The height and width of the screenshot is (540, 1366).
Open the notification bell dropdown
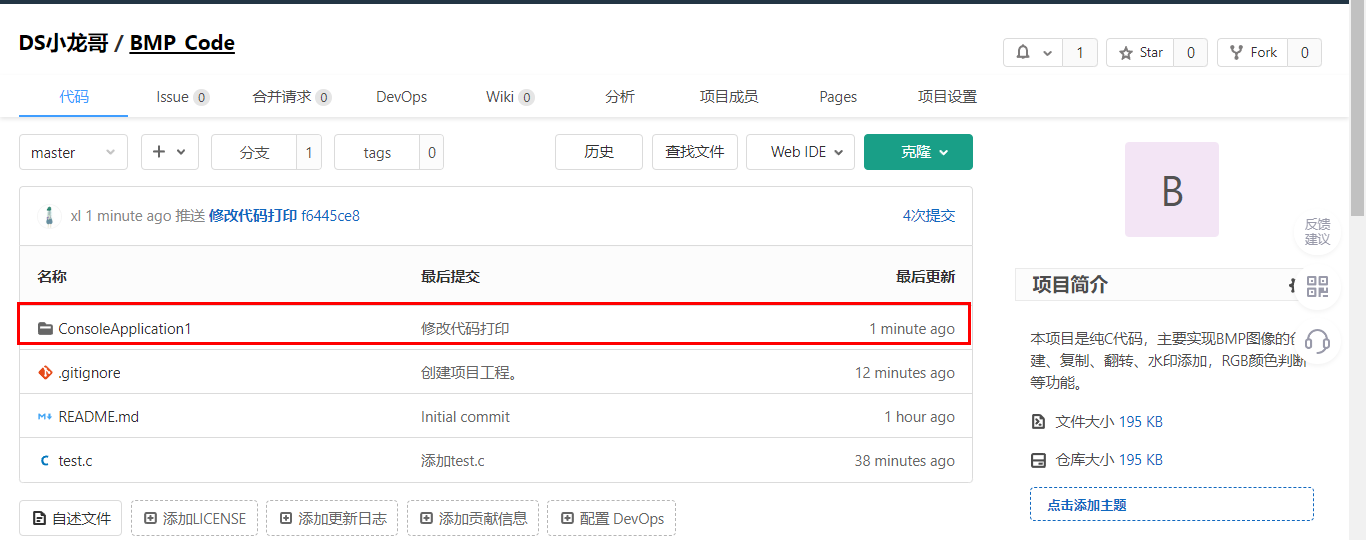[1033, 53]
